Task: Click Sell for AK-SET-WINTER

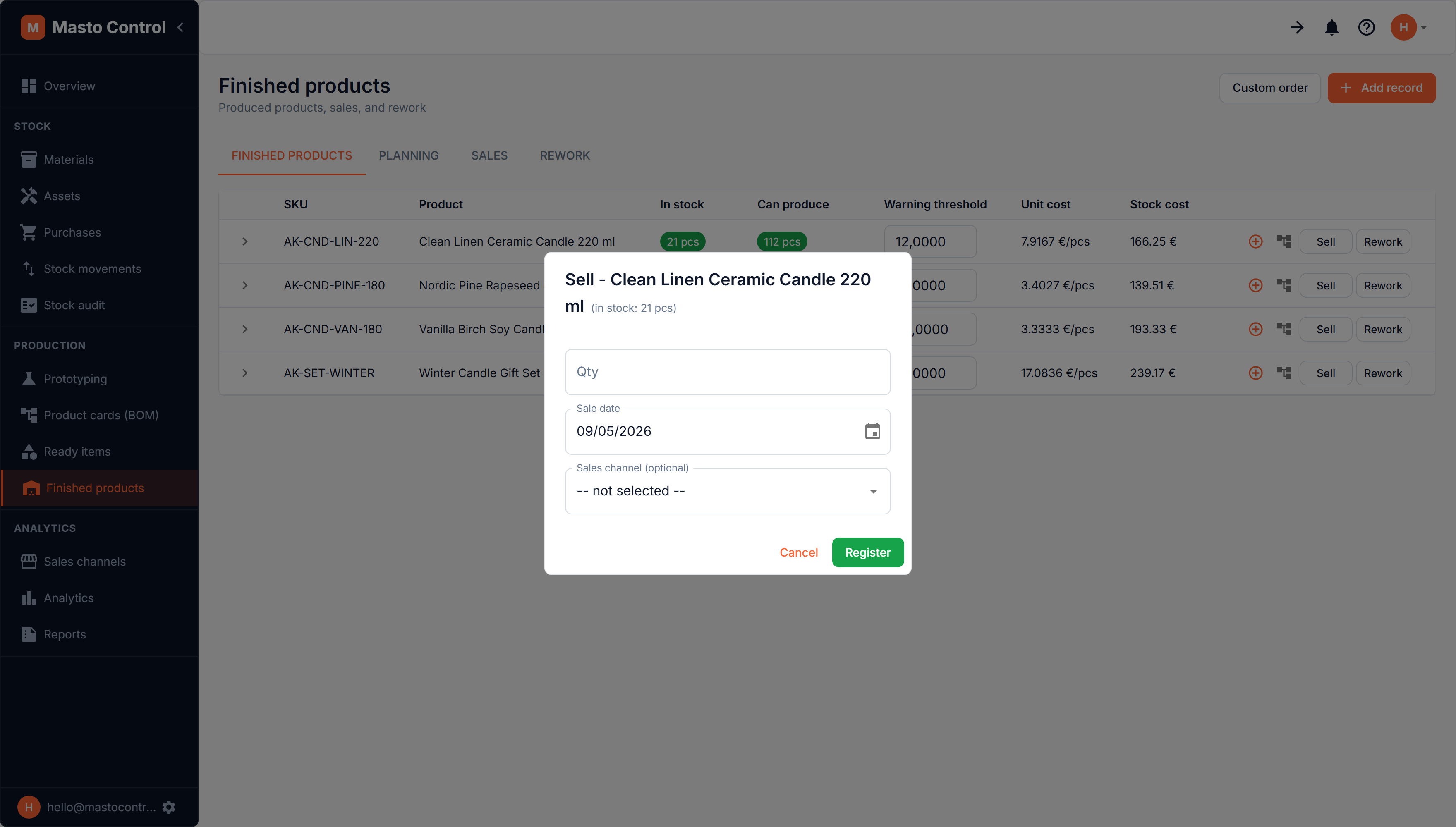Action: (x=1325, y=373)
